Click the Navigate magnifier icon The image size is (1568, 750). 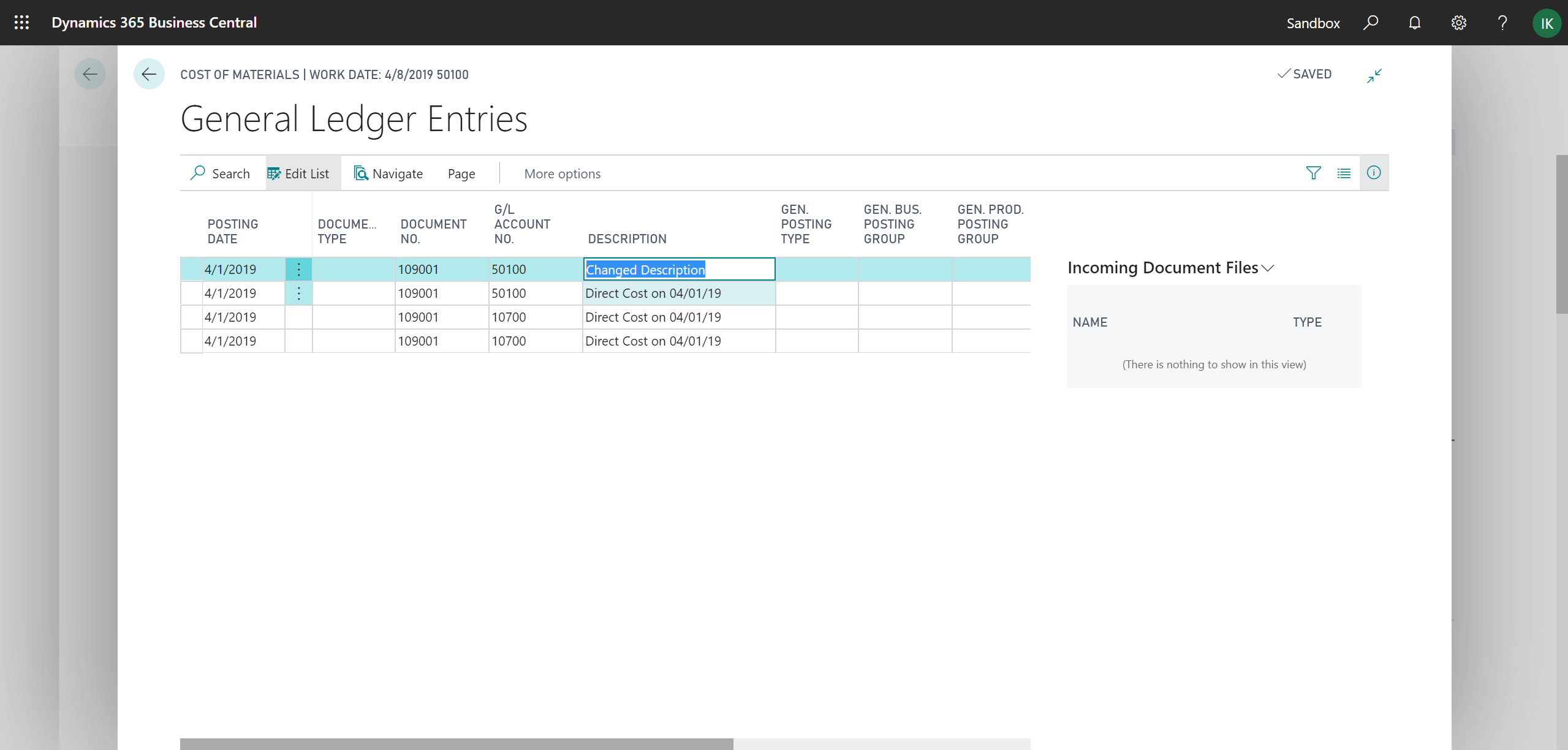pos(360,173)
